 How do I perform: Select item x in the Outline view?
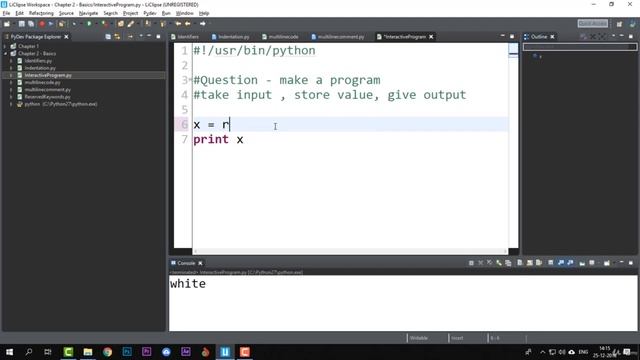click(538, 56)
